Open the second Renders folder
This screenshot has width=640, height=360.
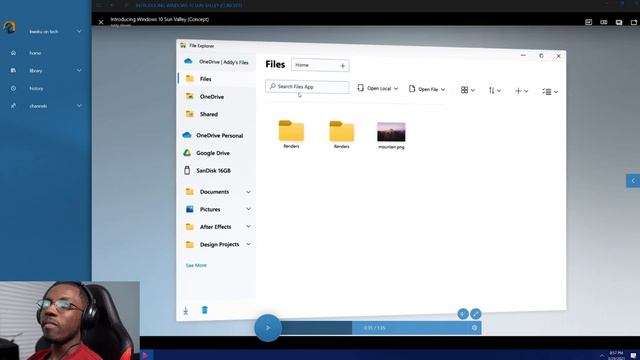tap(342, 134)
